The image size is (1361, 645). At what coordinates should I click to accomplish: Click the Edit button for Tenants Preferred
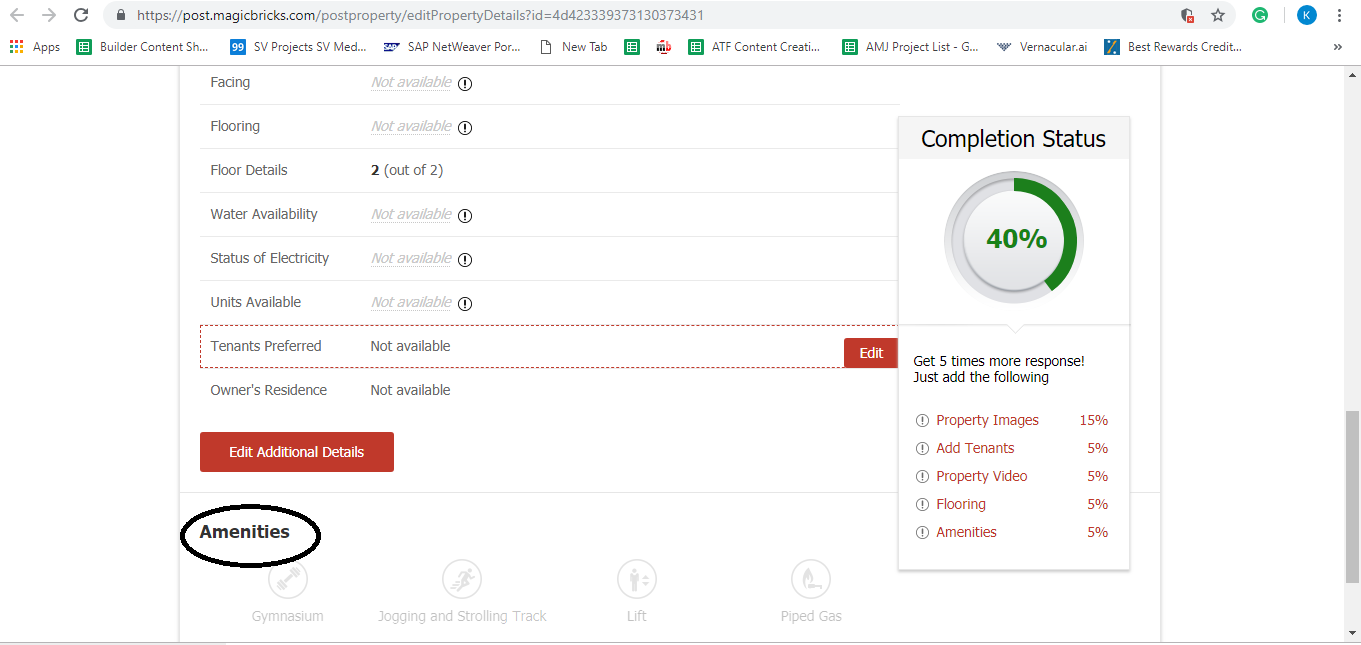point(870,353)
